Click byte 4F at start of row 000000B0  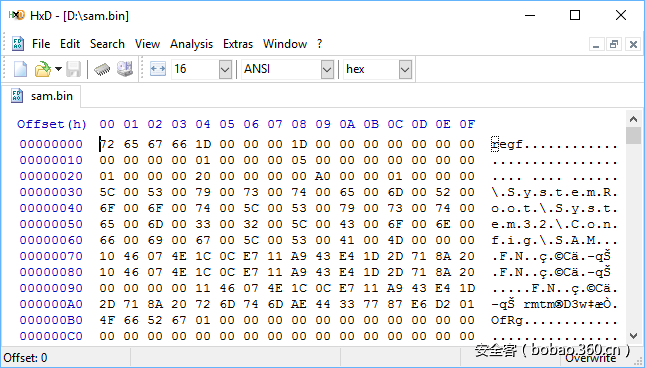(x=107, y=320)
